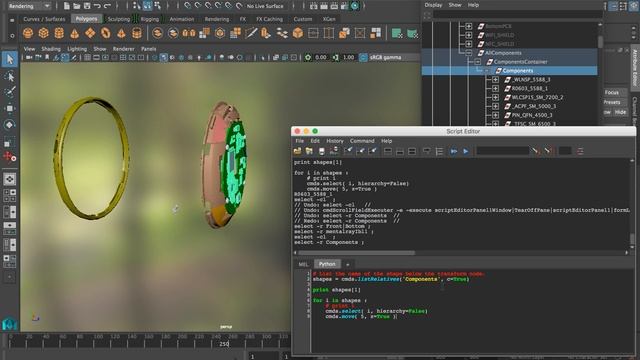The width and height of the screenshot is (640, 360).
Task: Pick the Paint Selection tool
Action: click(10, 91)
